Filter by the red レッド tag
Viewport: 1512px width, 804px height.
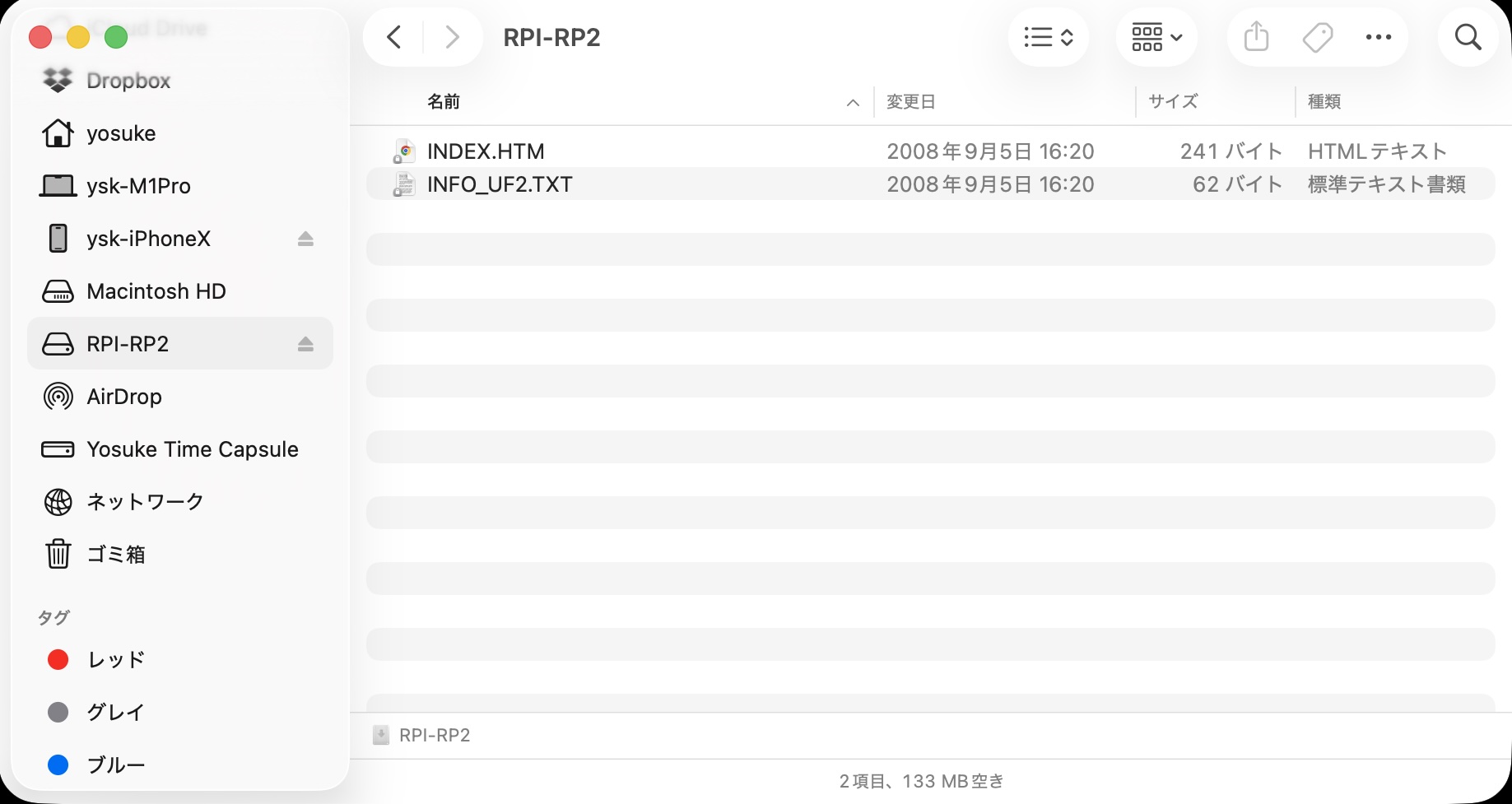click(x=115, y=660)
